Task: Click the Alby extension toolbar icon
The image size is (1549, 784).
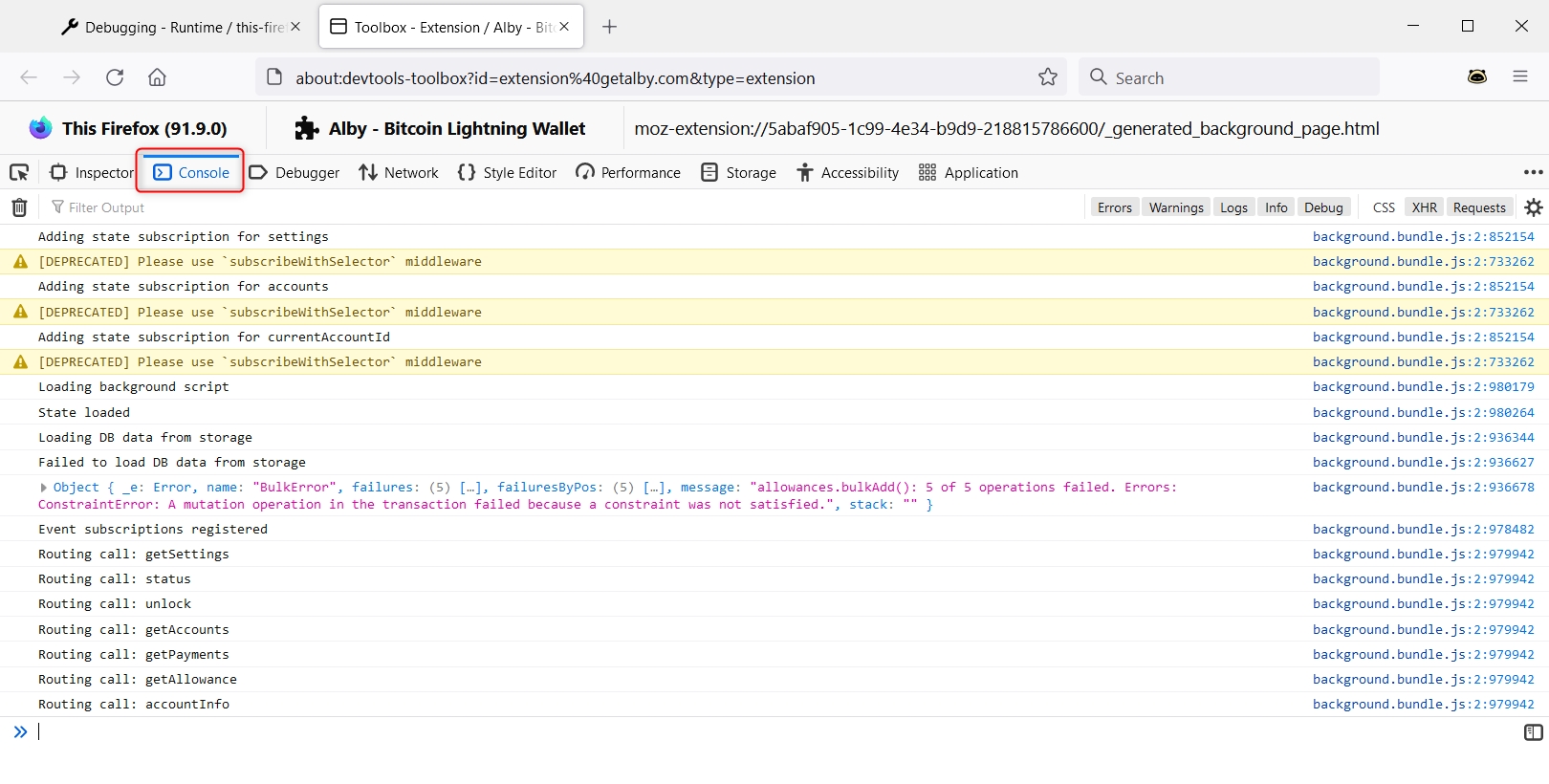Action: (x=1477, y=76)
